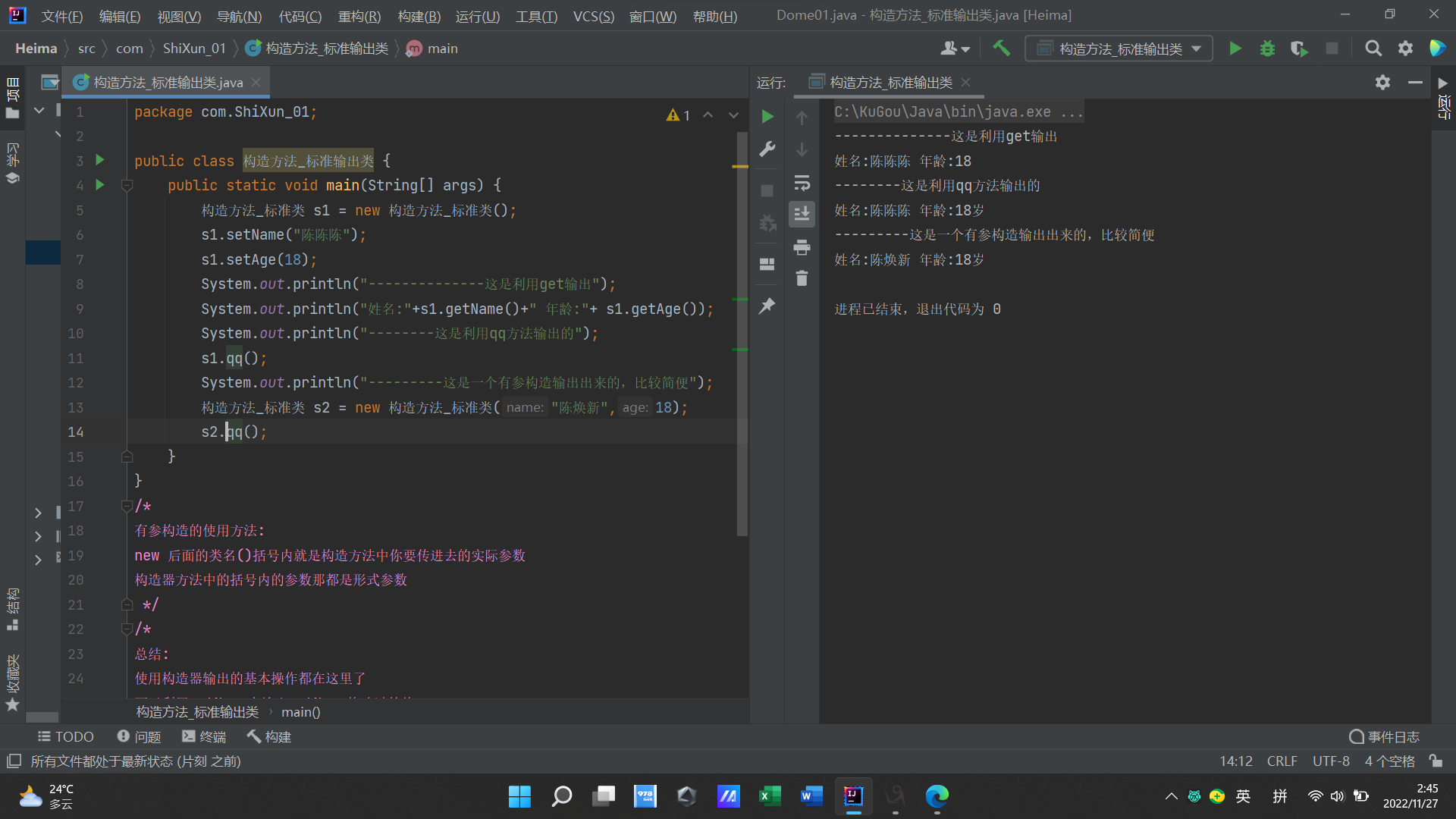
Task: Open the 终端 terminal tool window
Action: [x=204, y=736]
